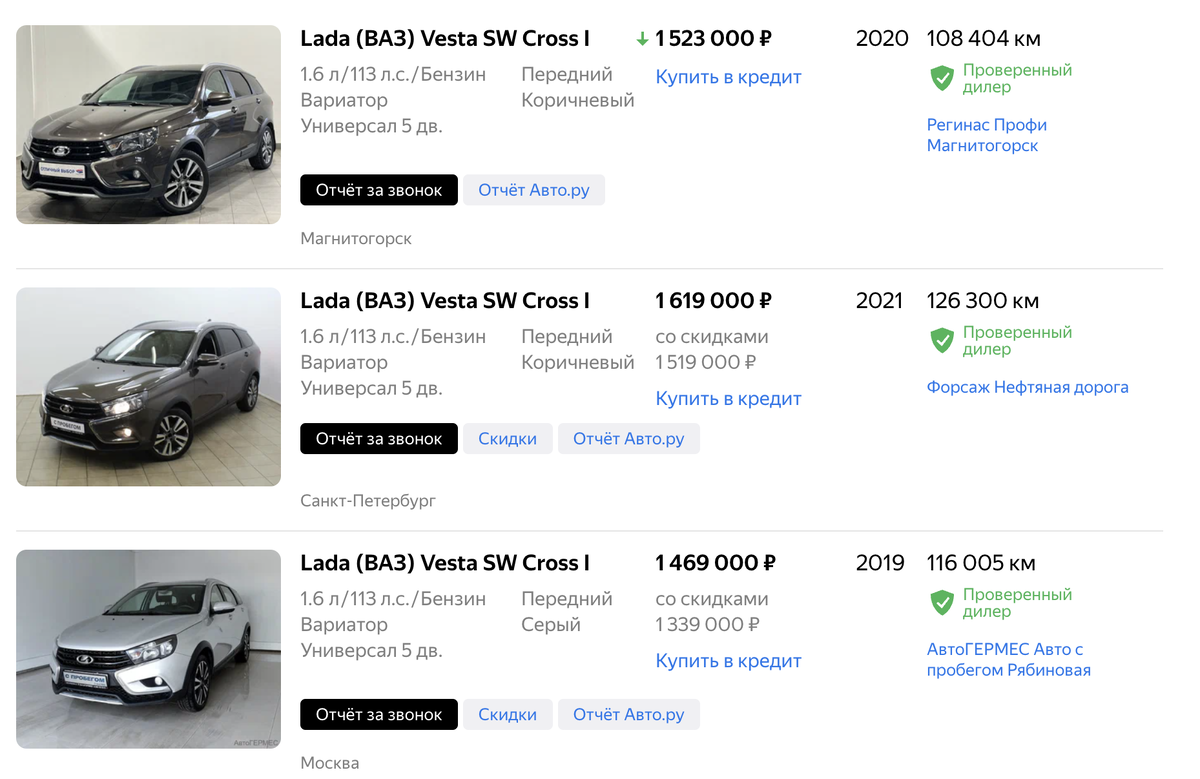Open Отчёт Авто.ру on the Москва listing
This screenshot has width=1200, height=779.
(x=628, y=714)
